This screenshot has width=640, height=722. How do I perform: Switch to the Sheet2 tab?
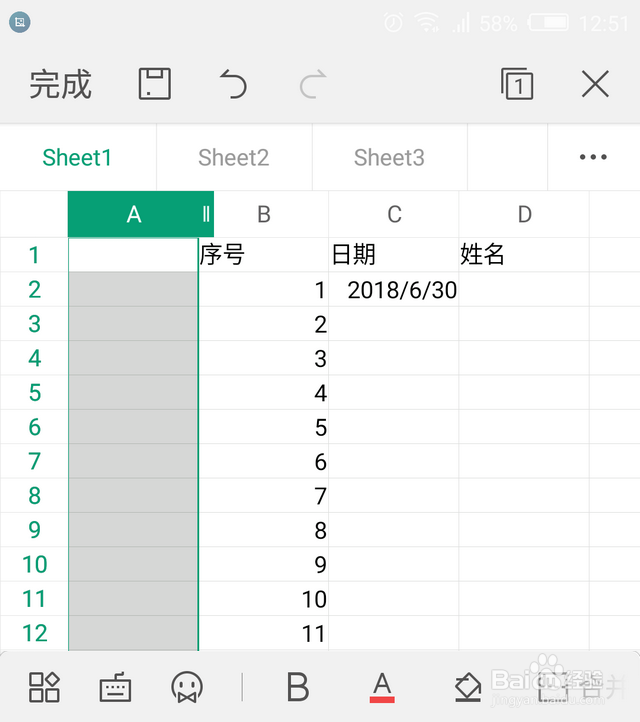click(x=234, y=158)
